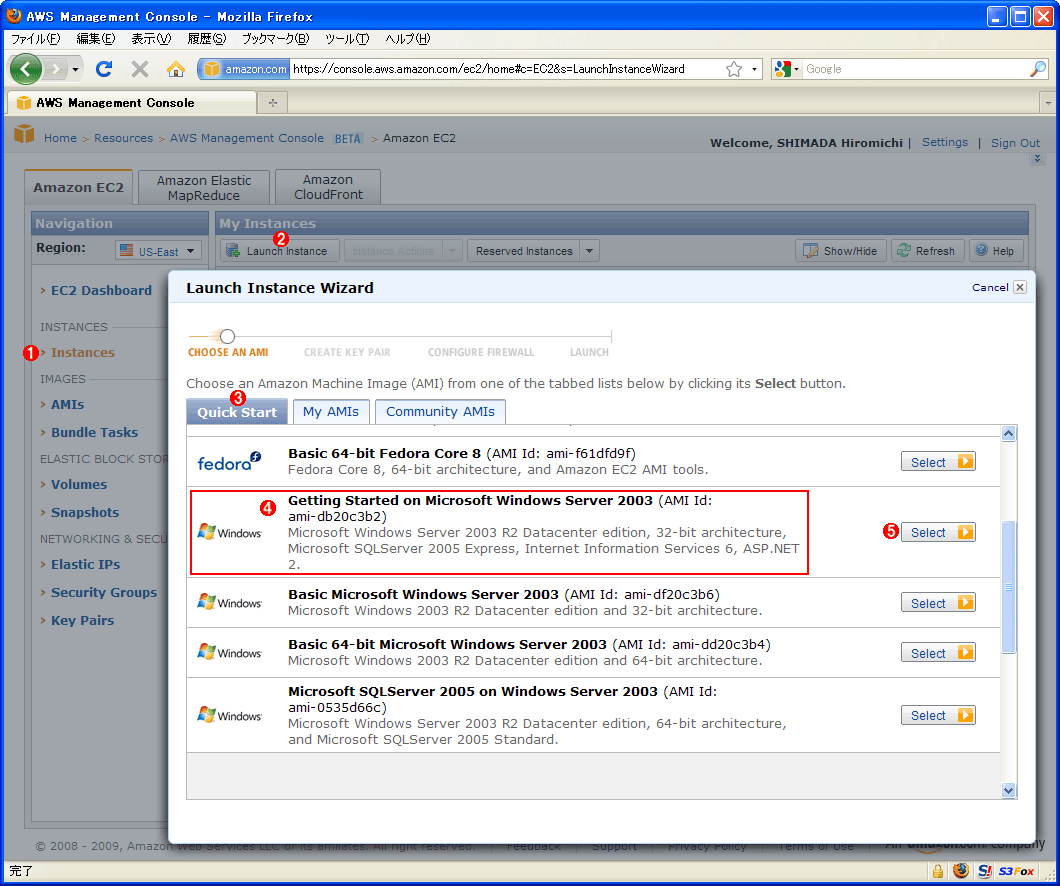Click the collapse header chevron below Sign Out
The width and height of the screenshot is (1060, 886).
[x=1038, y=159]
